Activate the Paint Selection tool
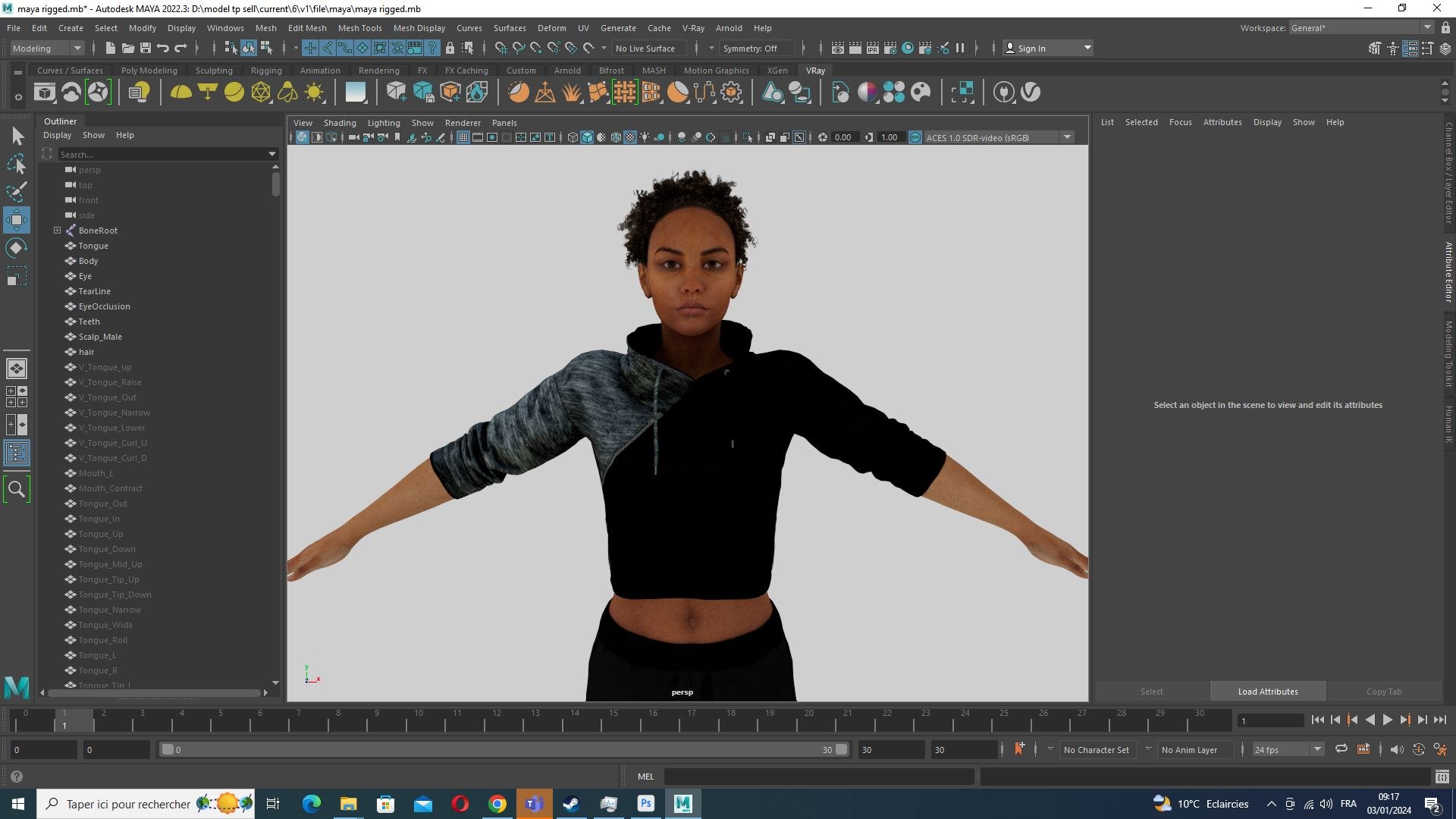The height and width of the screenshot is (819, 1456). tap(17, 191)
